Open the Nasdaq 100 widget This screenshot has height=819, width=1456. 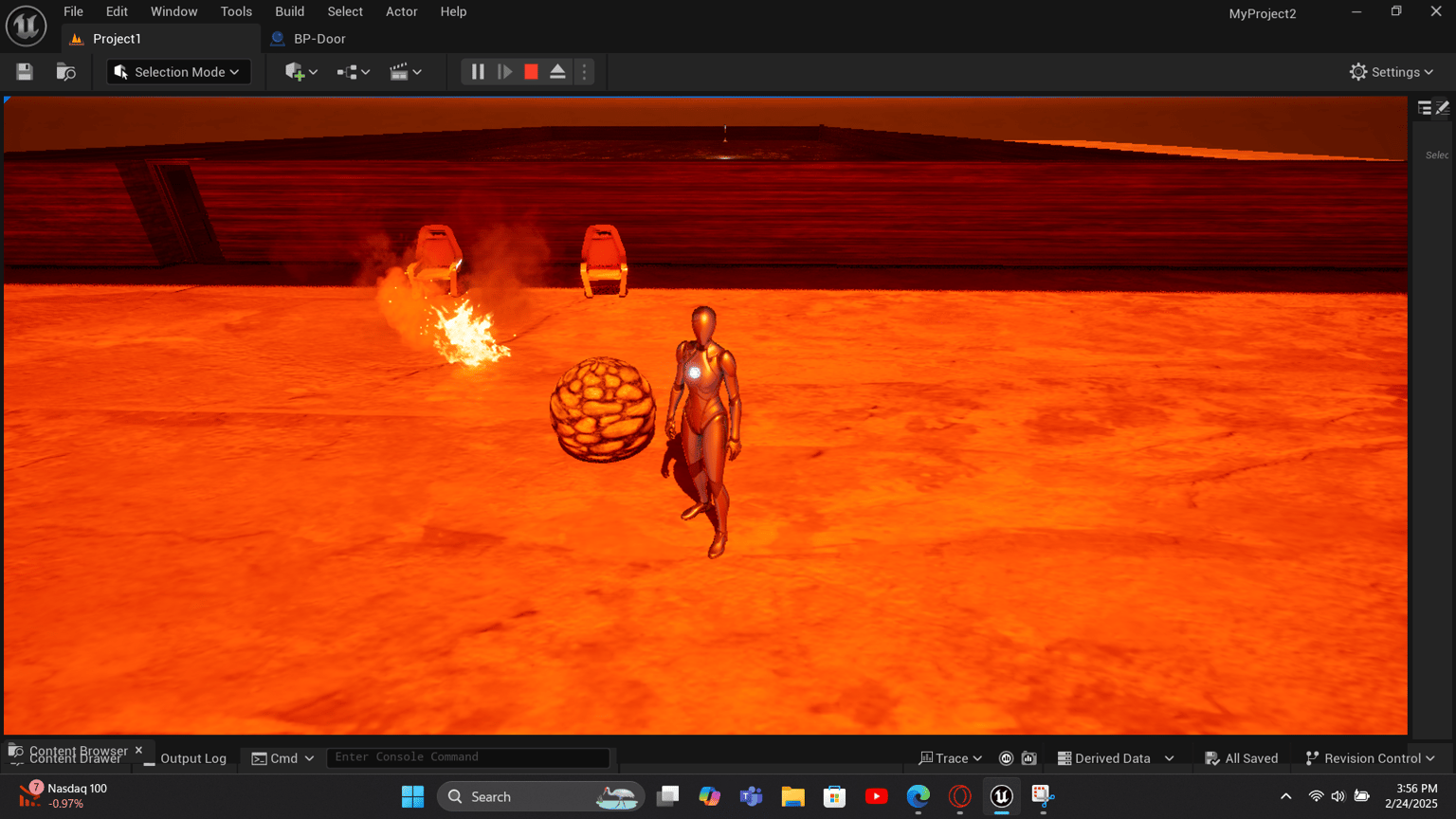point(64,795)
